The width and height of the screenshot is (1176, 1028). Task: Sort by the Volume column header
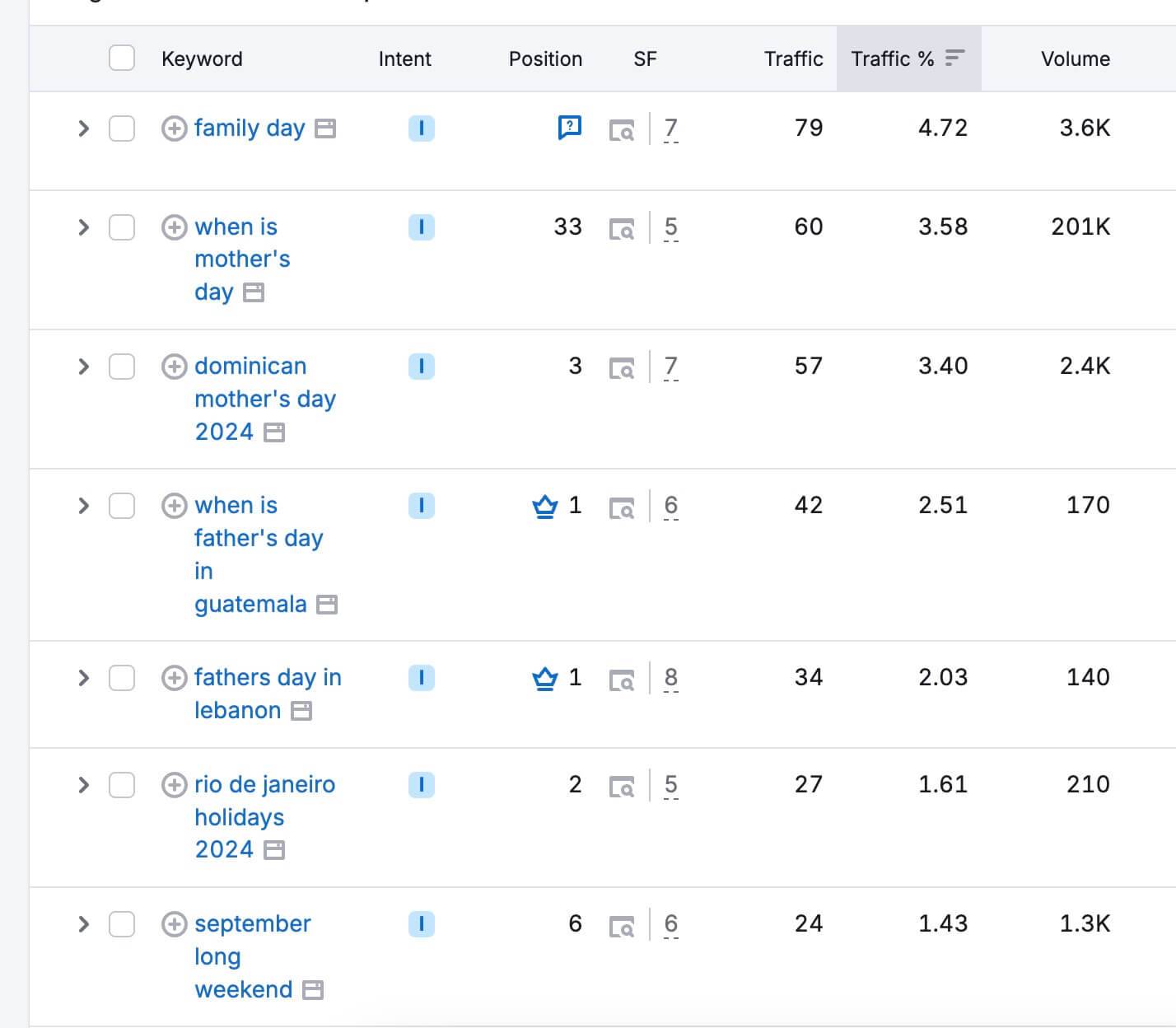click(1075, 59)
